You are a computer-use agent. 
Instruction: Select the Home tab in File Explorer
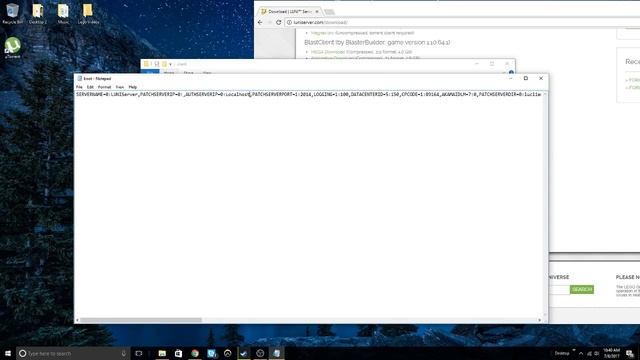(x=169, y=73)
